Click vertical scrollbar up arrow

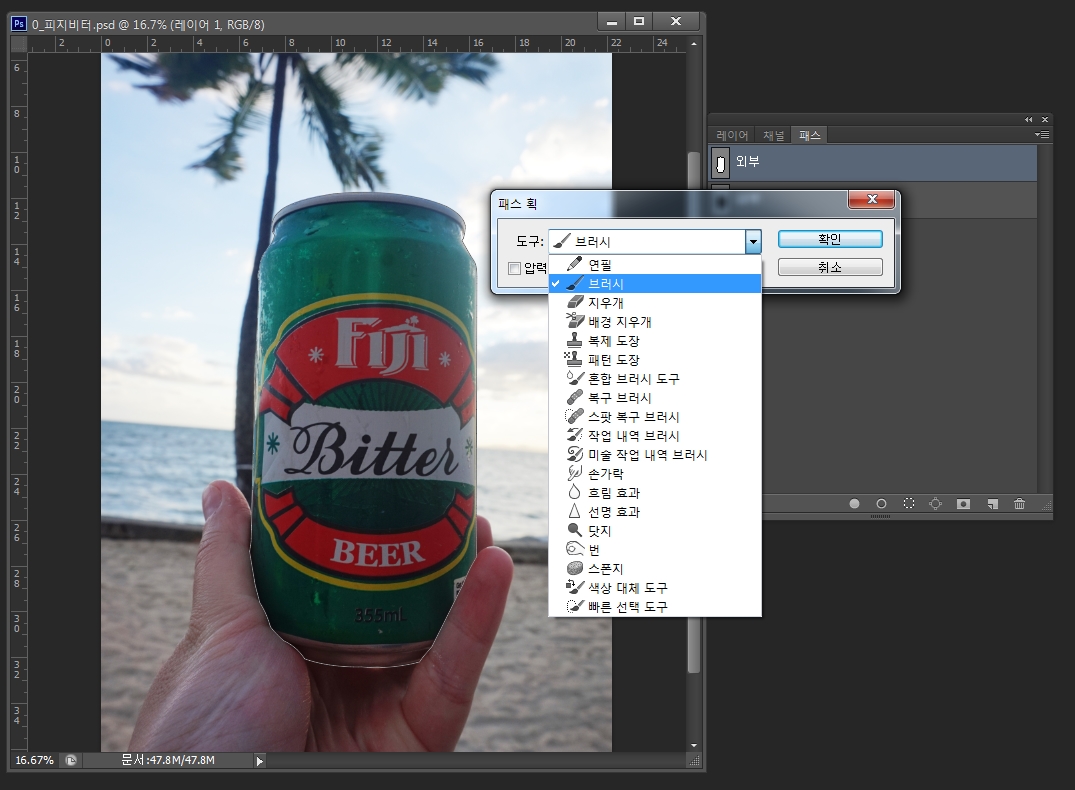point(694,44)
